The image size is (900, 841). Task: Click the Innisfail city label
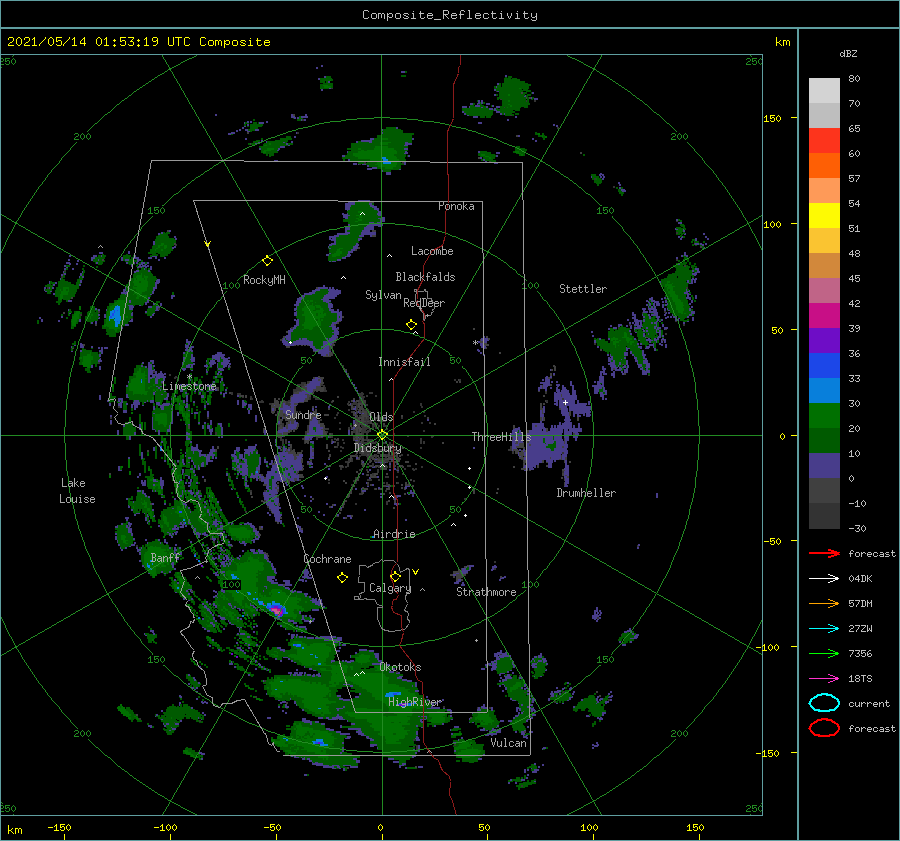pyautogui.click(x=404, y=362)
